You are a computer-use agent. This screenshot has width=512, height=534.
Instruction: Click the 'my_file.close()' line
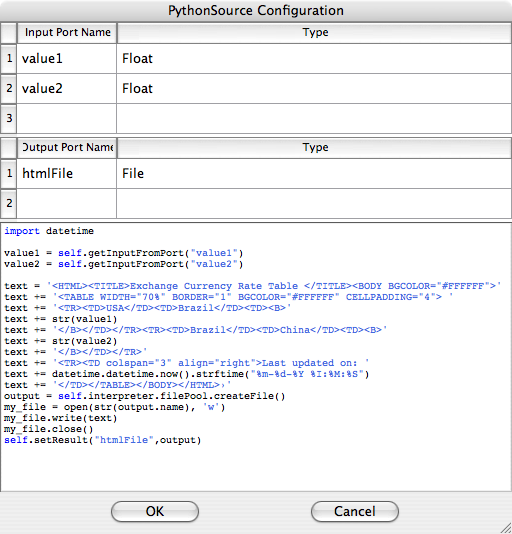(x=49, y=429)
